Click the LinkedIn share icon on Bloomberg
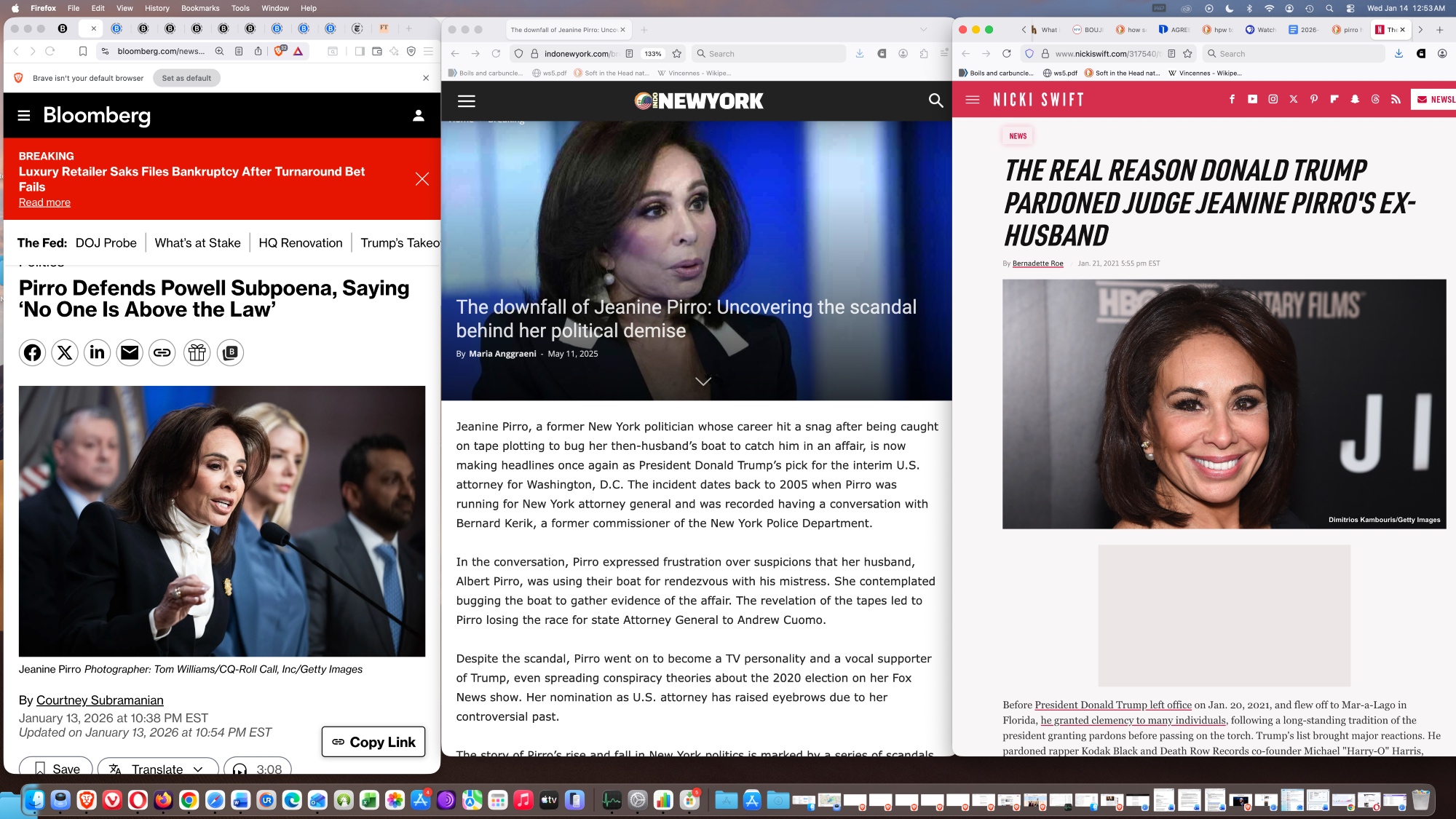Screen dimensions: 1456x819 pos(97,353)
